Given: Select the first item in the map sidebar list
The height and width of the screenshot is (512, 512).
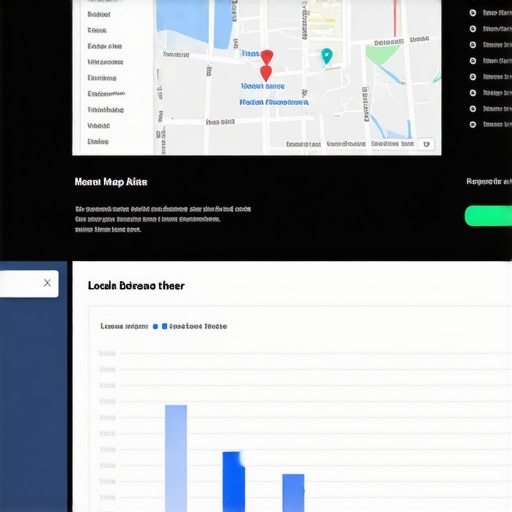Looking at the screenshot, I should [99, 14].
